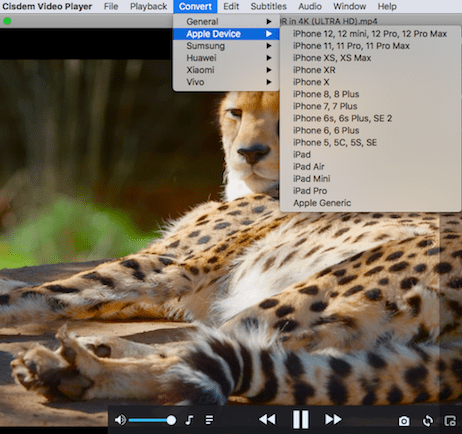Select Apple Generic option
Viewport: 462px width, 434px height.
[x=371, y=203]
